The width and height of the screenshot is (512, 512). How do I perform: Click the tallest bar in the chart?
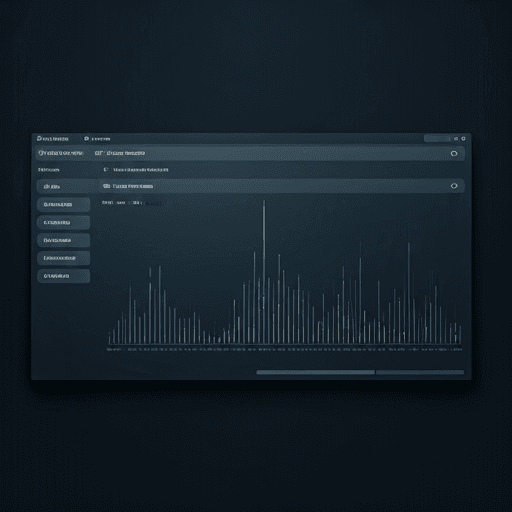click(264, 272)
